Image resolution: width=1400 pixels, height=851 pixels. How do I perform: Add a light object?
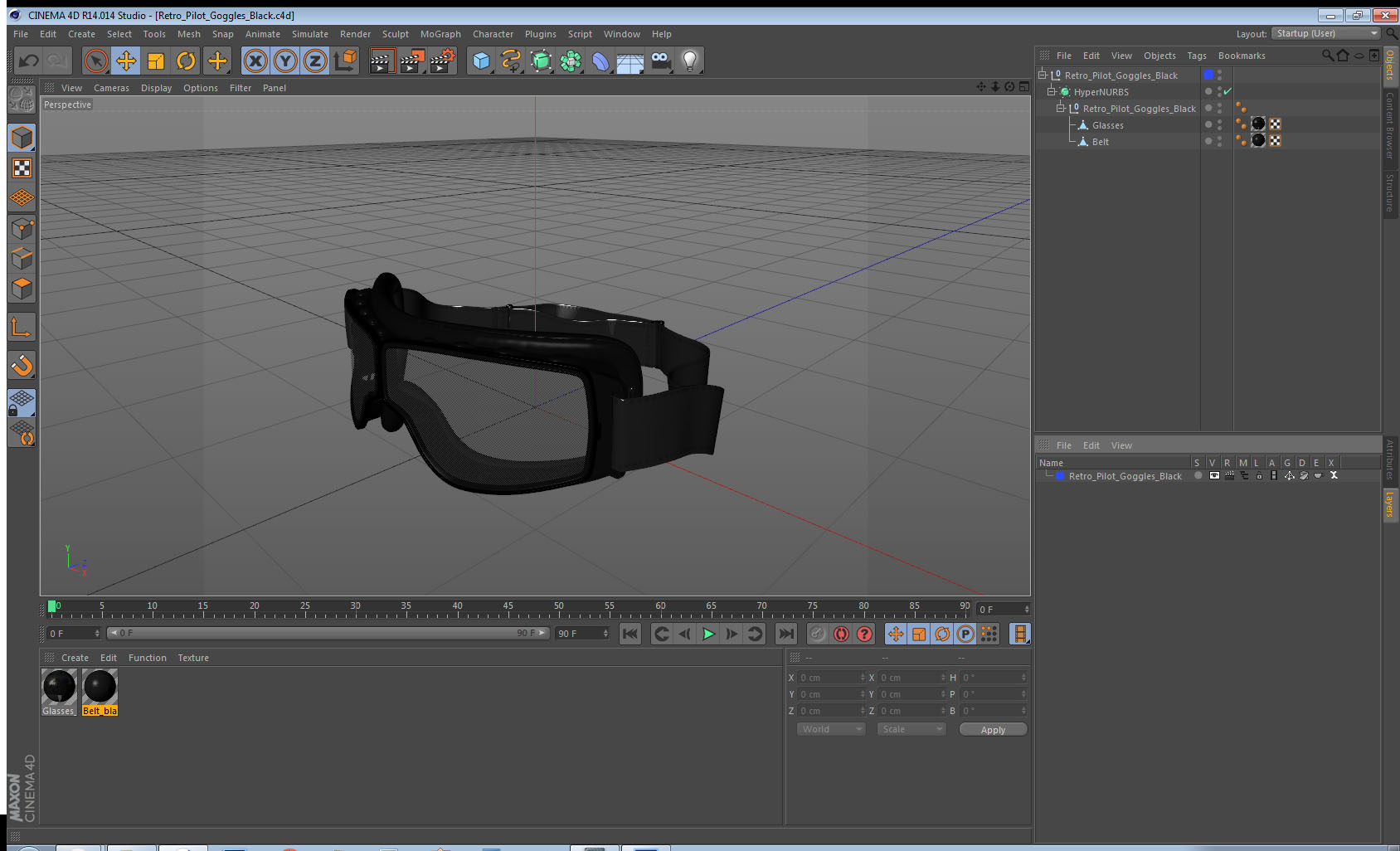(x=690, y=61)
